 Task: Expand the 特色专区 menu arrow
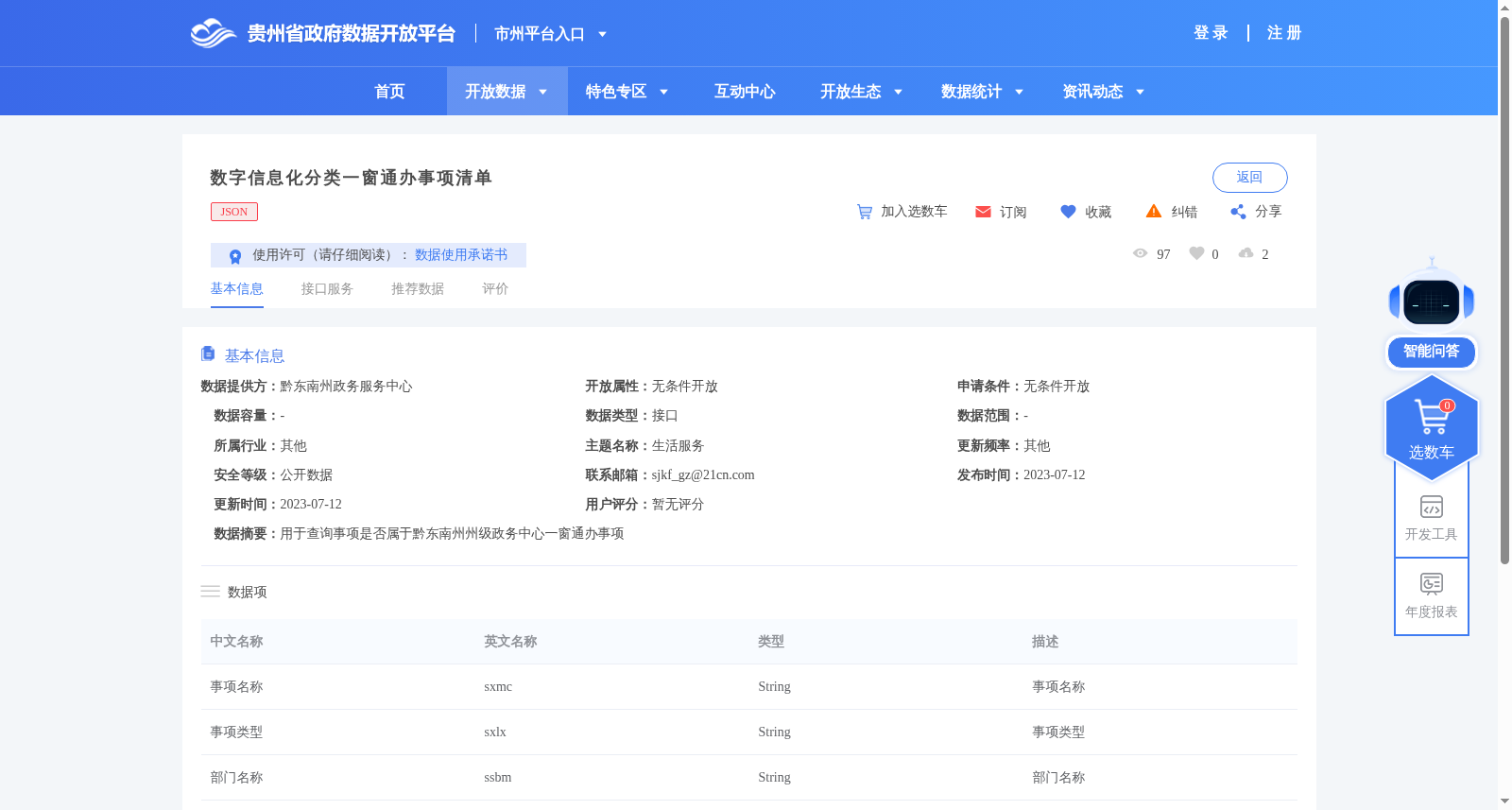[663, 93]
